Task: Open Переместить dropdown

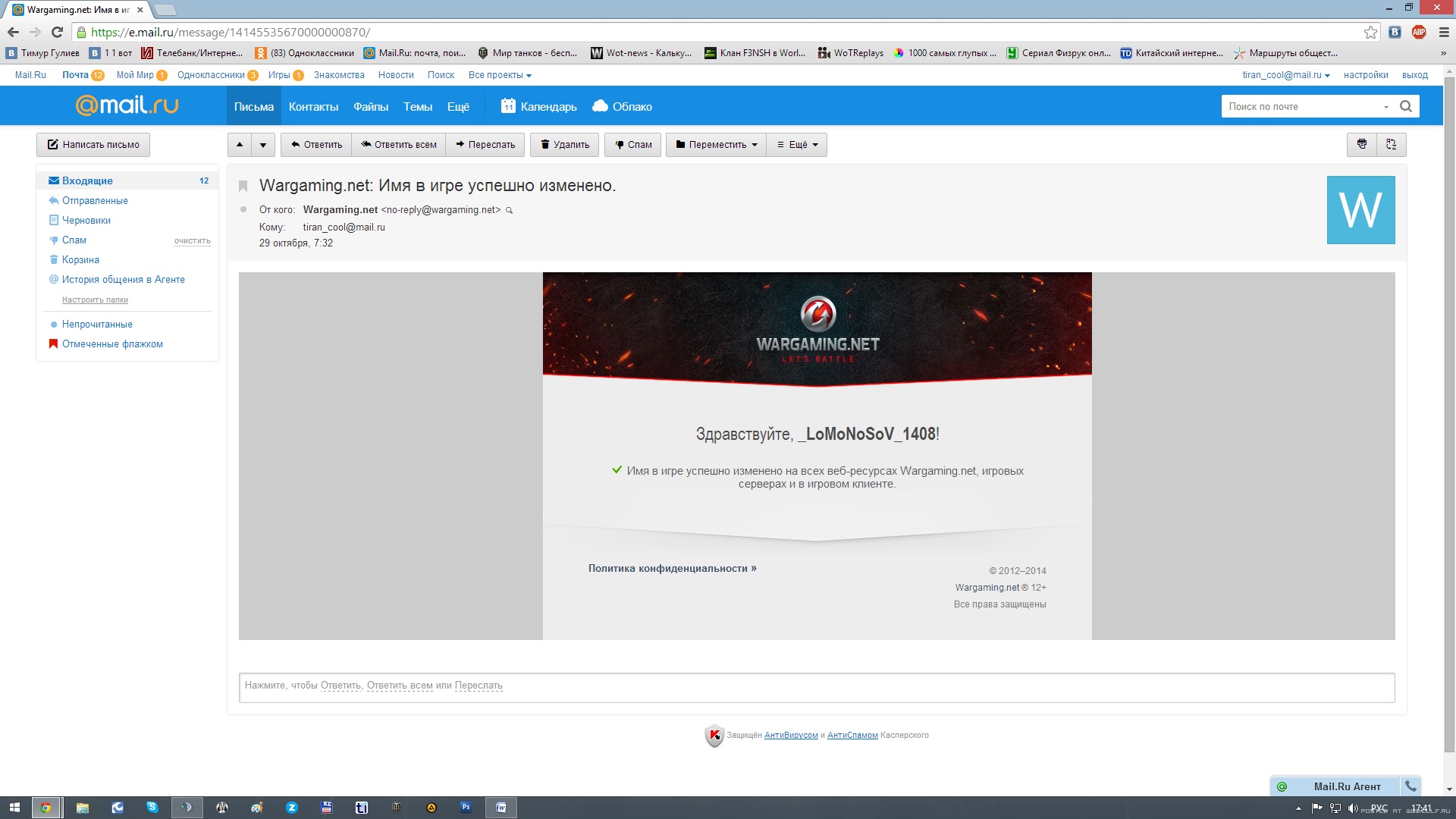Action: click(x=716, y=144)
